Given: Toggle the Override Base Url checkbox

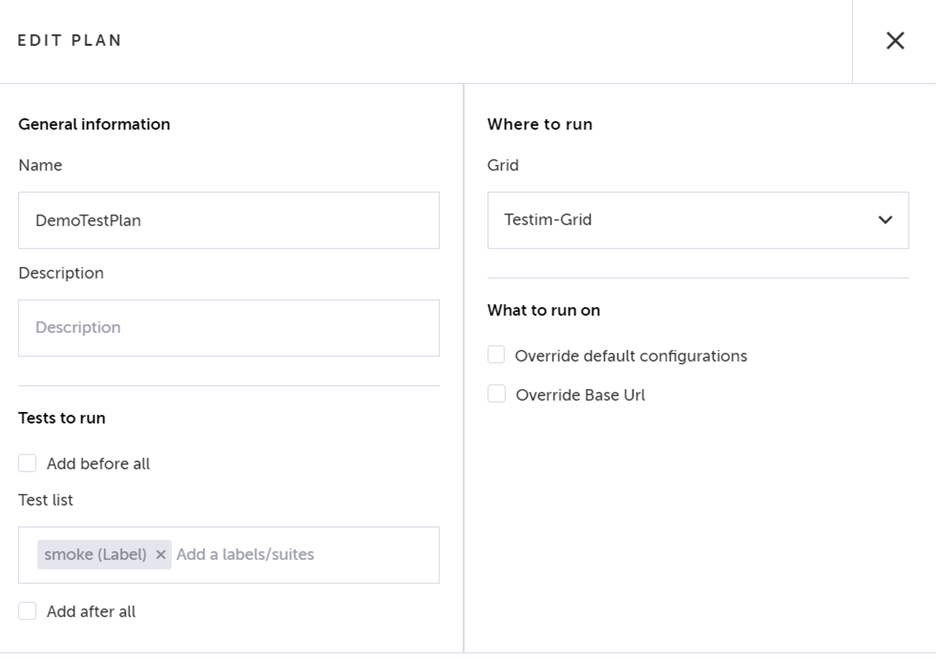Looking at the screenshot, I should coord(497,394).
